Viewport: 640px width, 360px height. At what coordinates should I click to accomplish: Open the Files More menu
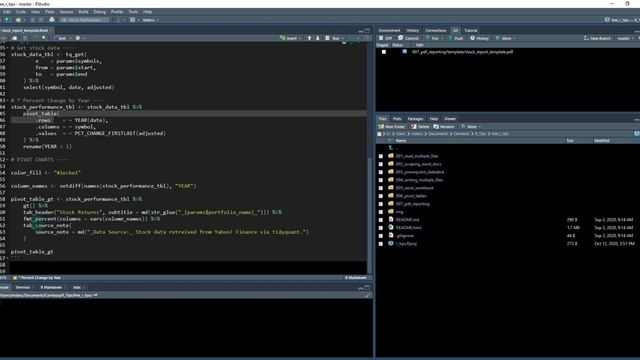[471, 127]
